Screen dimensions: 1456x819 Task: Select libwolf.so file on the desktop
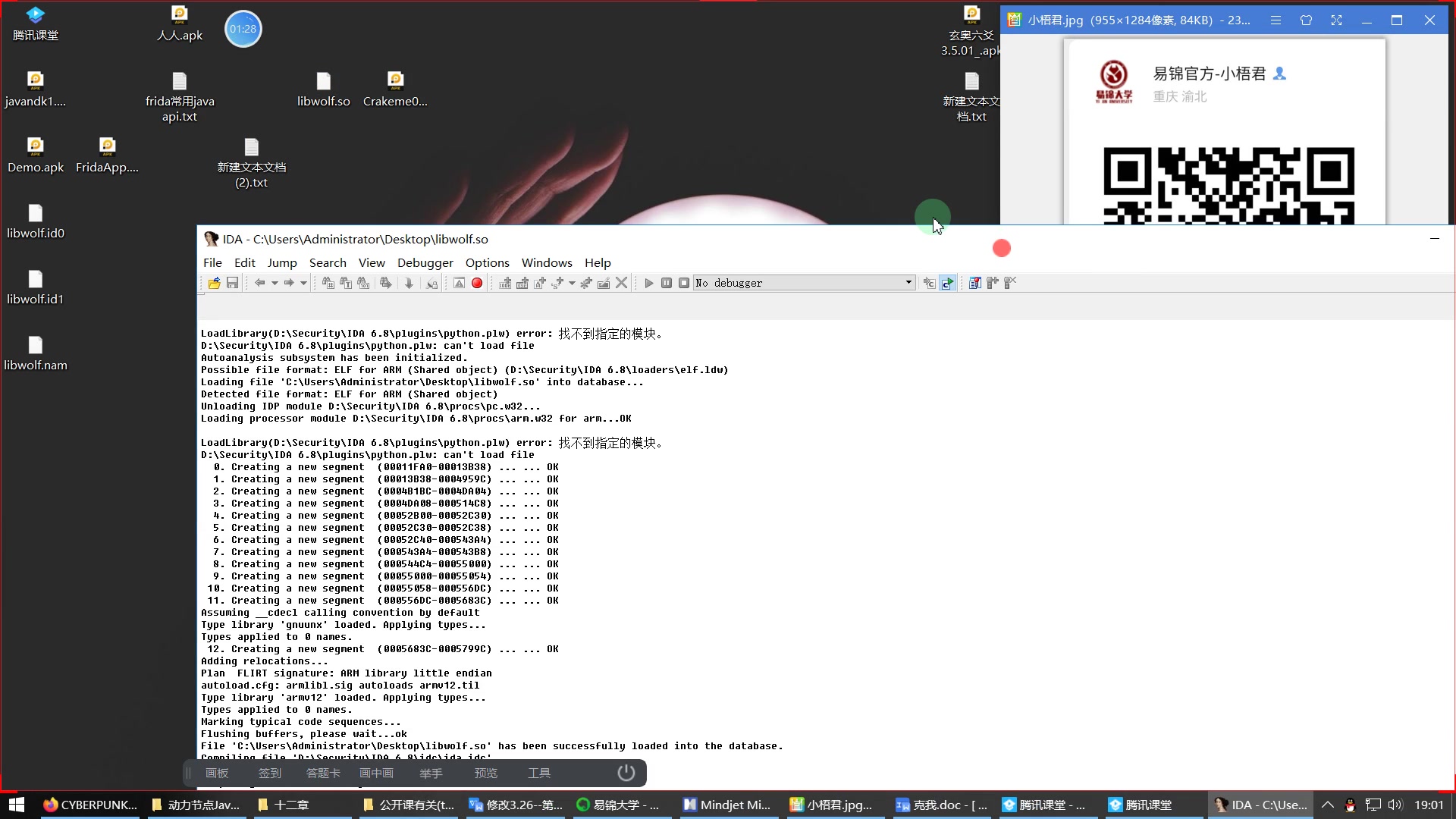(x=324, y=89)
